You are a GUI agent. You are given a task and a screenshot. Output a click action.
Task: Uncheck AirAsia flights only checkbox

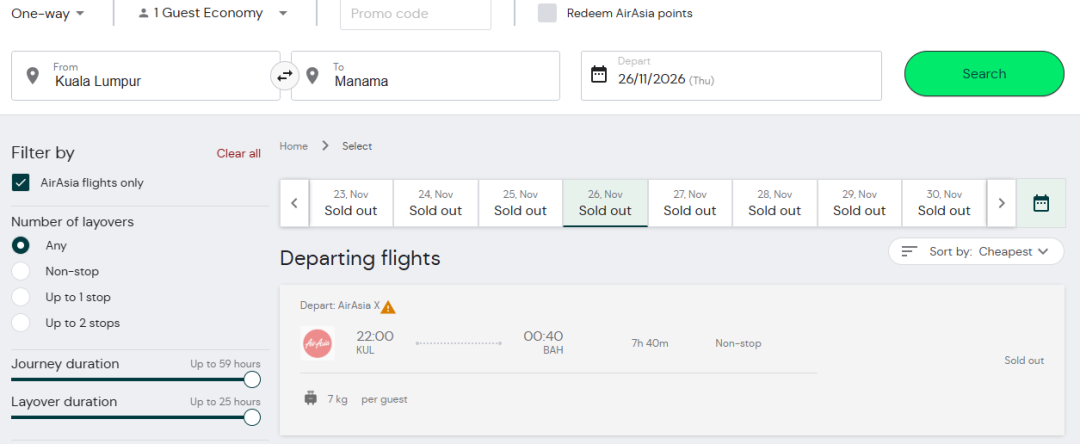tap(20, 183)
